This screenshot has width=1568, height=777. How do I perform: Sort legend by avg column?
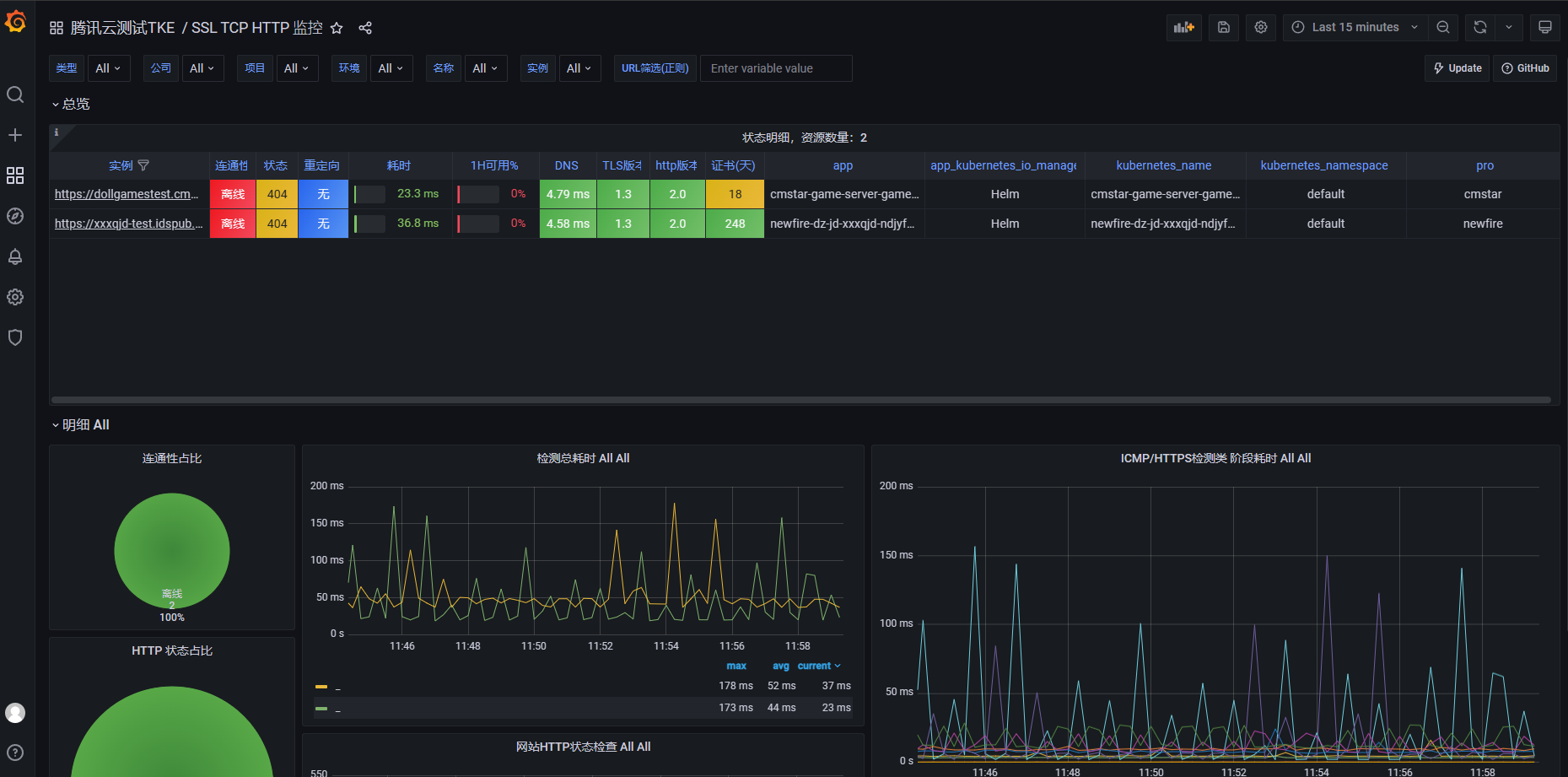[x=781, y=666]
